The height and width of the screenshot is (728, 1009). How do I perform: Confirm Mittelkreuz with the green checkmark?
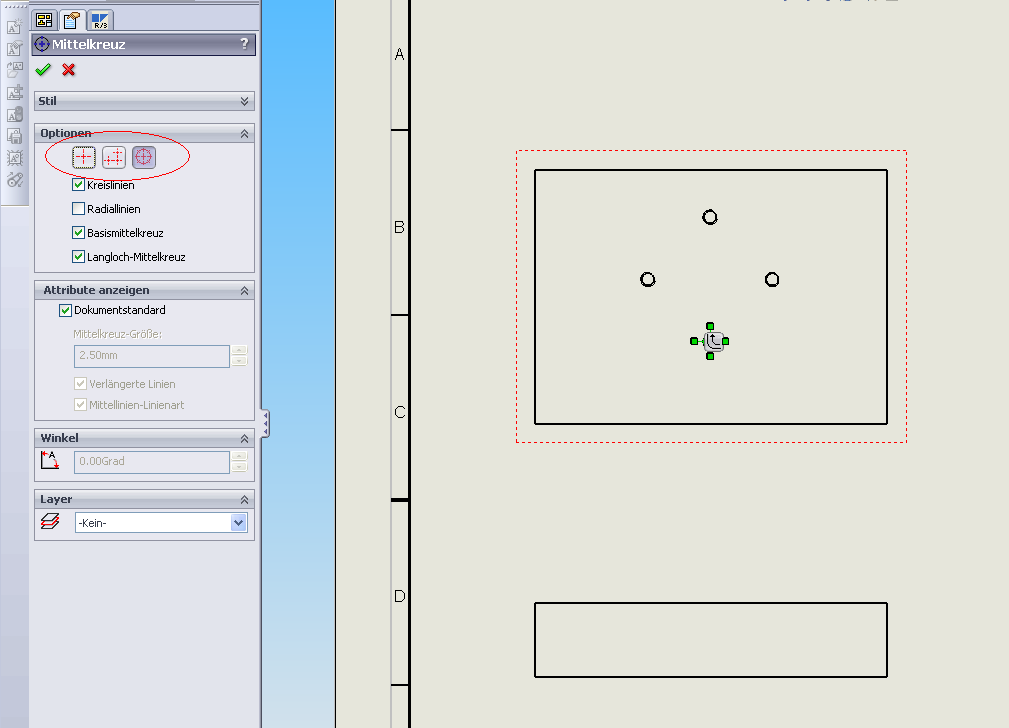[42, 70]
